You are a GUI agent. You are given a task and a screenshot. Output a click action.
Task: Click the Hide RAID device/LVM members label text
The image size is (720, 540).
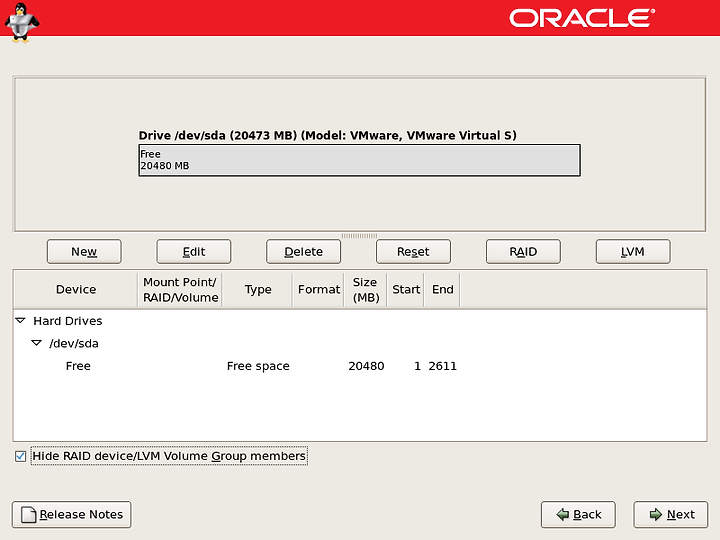[169, 456]
